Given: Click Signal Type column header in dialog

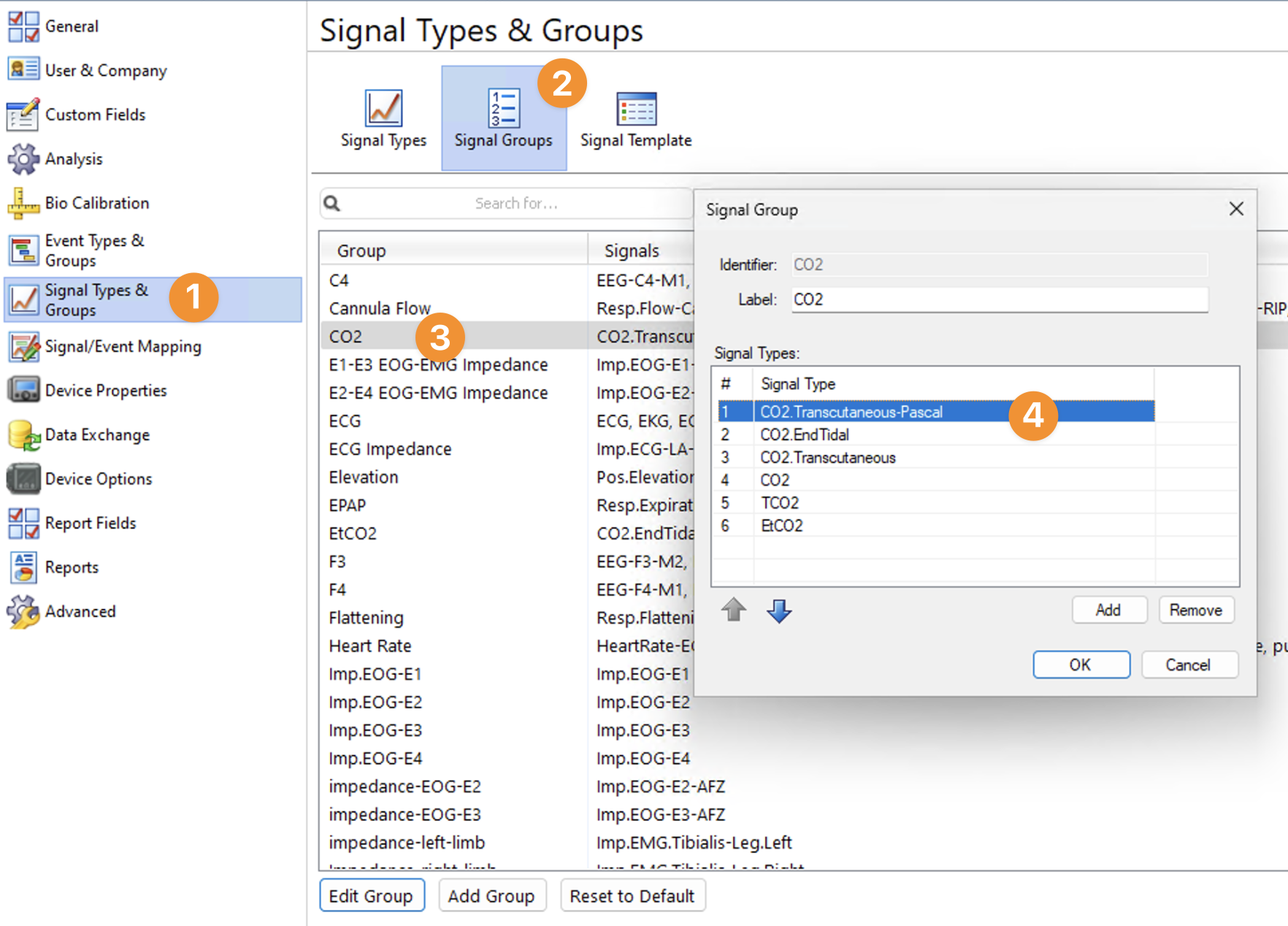Looking at the screenshot, I should tap(953, 383).
